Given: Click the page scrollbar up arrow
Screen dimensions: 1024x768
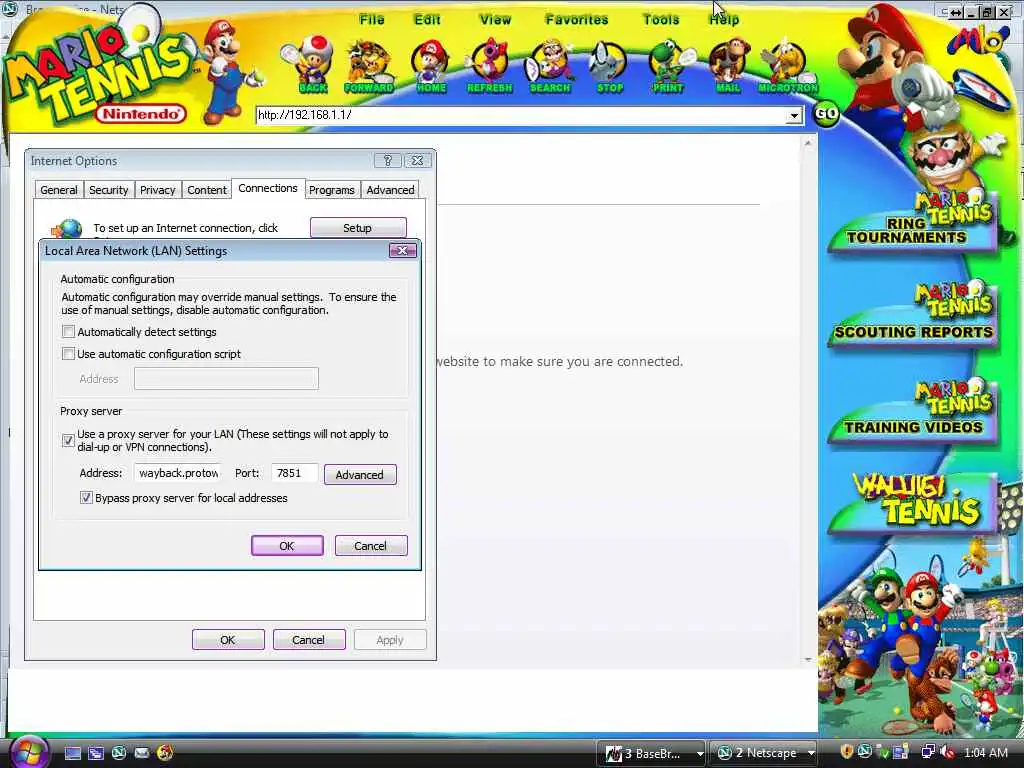Looking at the screenshot, I should 808,143.
